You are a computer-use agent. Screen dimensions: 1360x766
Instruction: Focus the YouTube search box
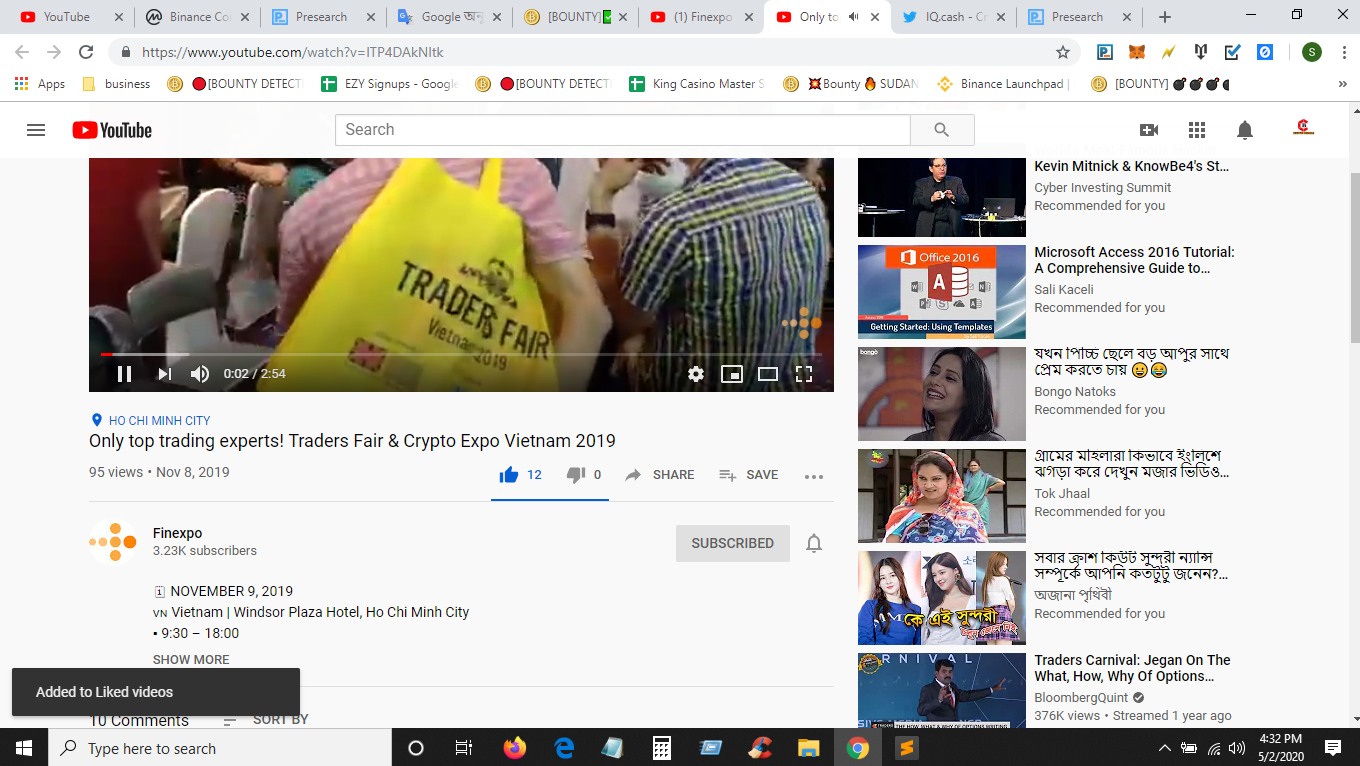623,130
